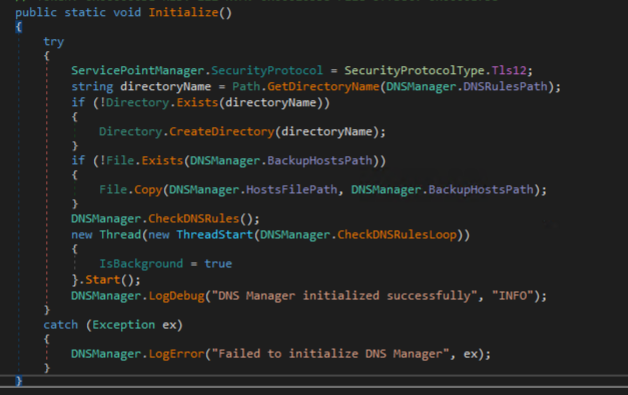Click Exists in the Directory.Exists check

197,103
